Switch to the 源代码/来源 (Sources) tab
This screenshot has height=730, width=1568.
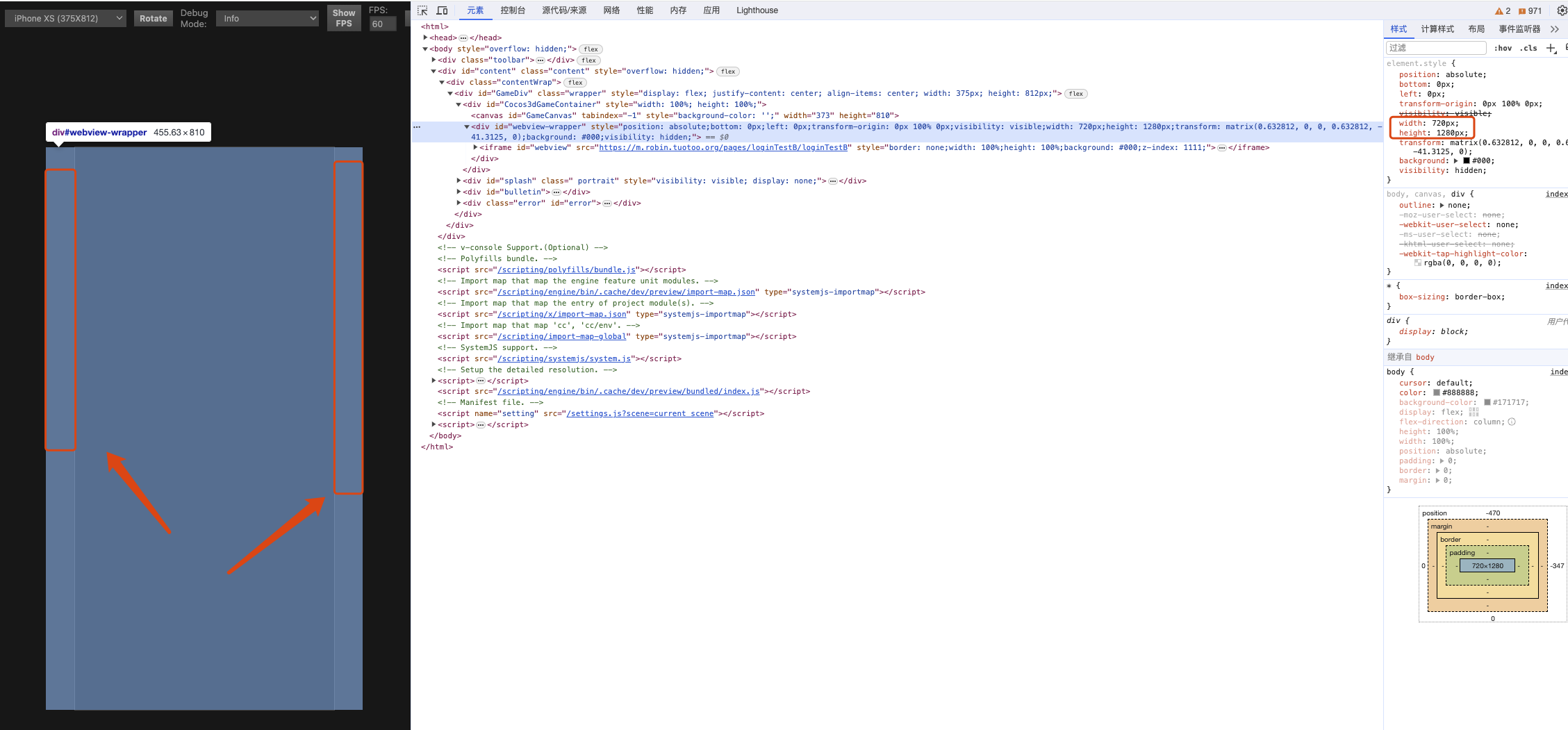[564, 10]
